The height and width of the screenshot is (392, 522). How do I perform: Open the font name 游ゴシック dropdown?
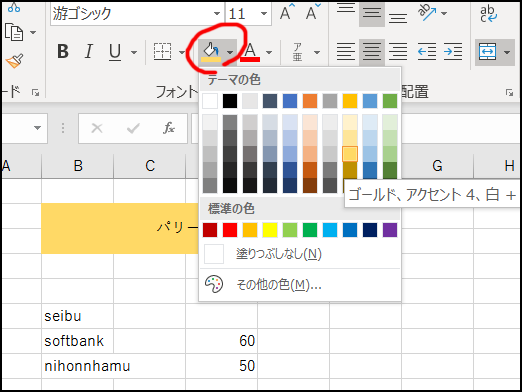(x=217, y=14)
